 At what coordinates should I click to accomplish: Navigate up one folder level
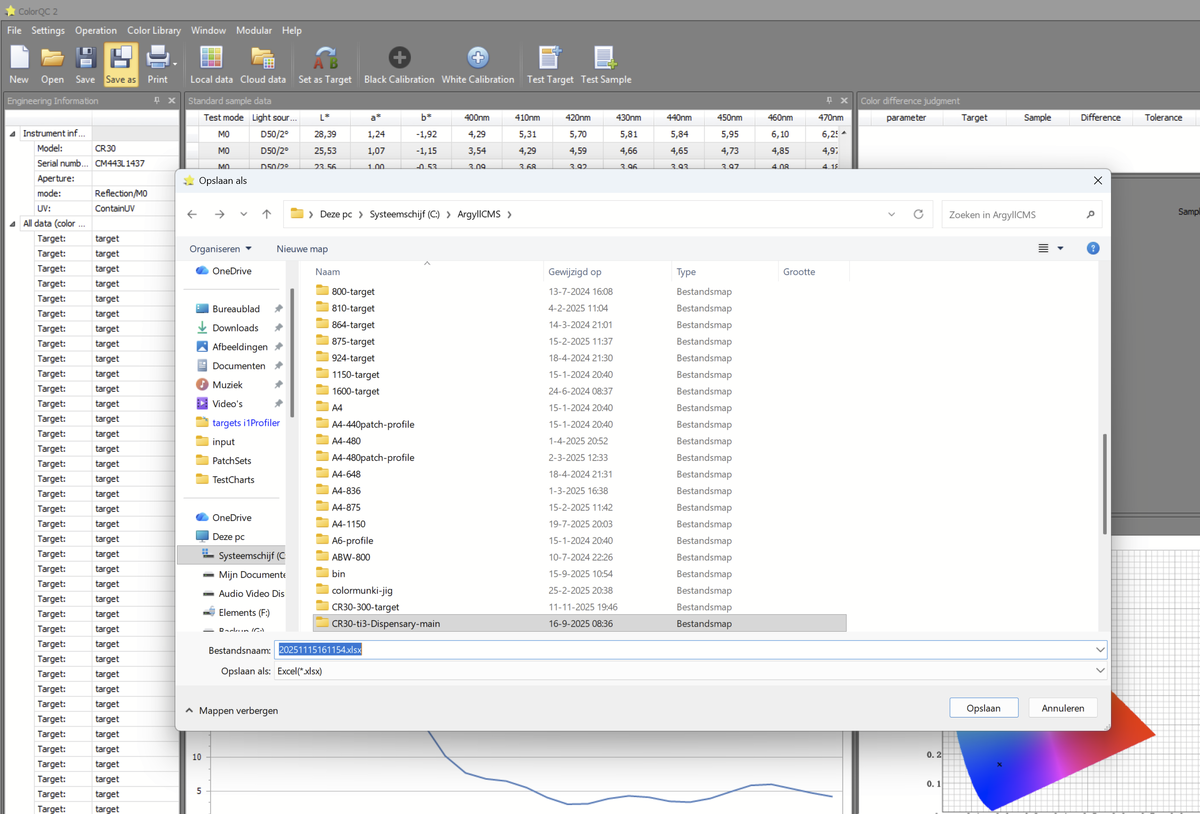(x=267, y=214)
